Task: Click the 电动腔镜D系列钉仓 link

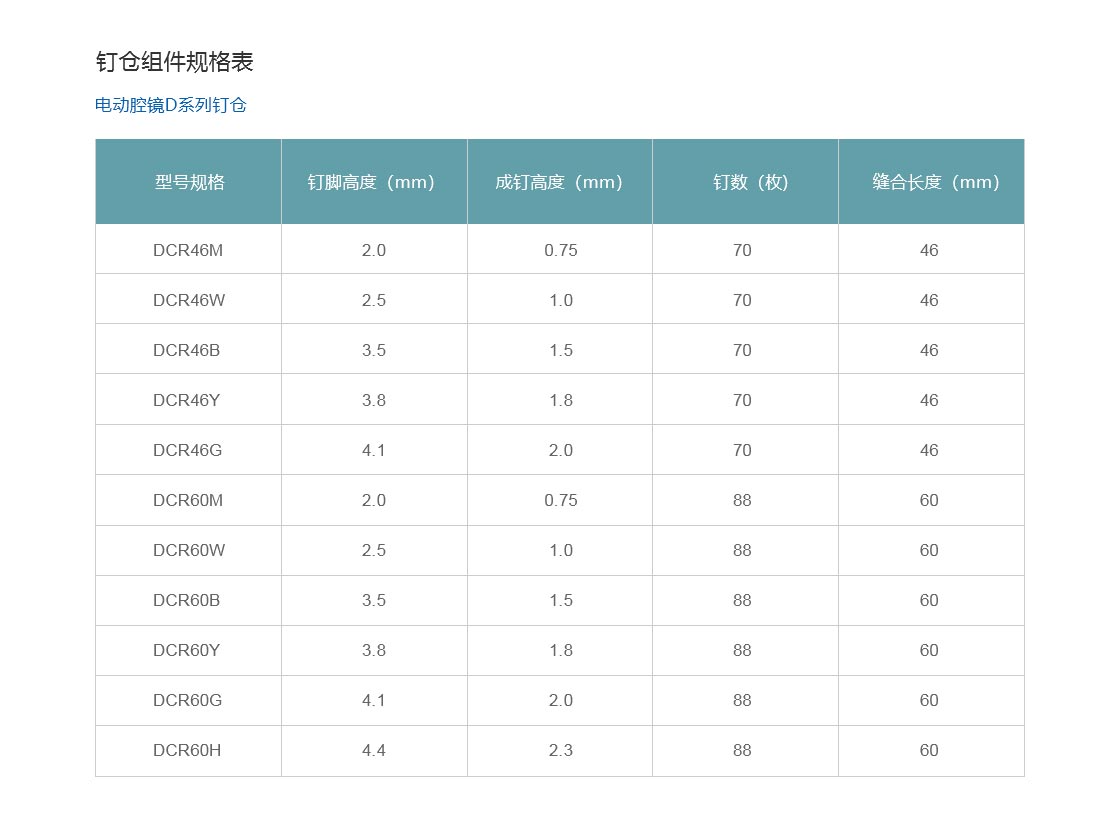Action: 170,105
